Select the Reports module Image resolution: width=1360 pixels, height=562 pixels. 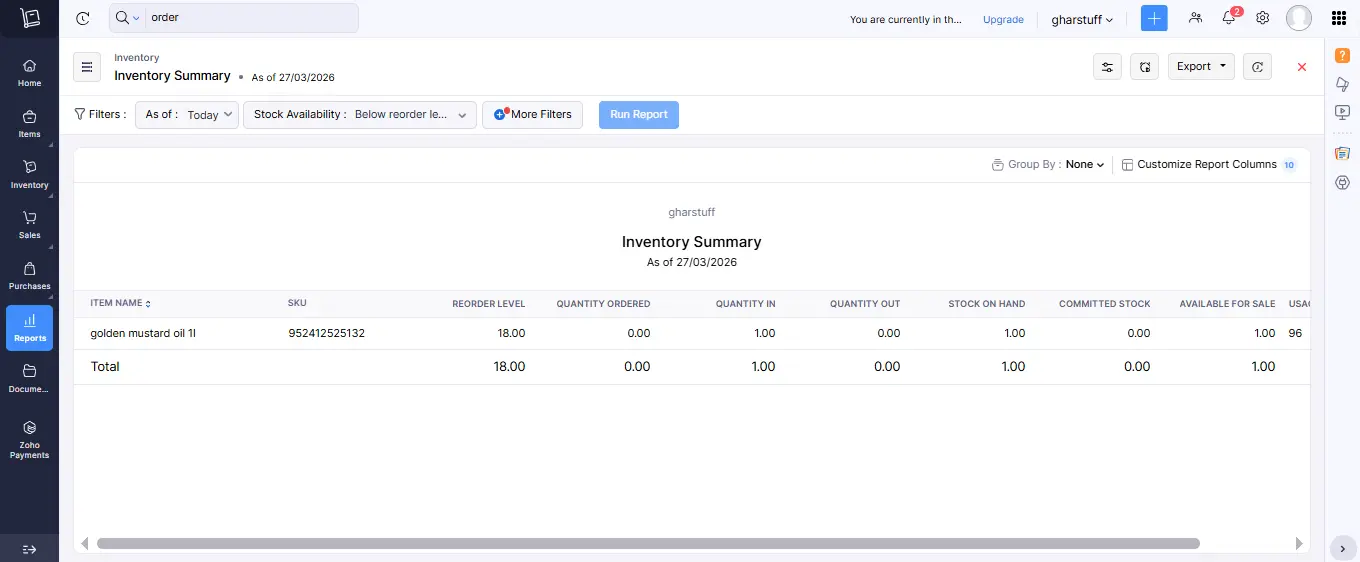pos(29,328)
